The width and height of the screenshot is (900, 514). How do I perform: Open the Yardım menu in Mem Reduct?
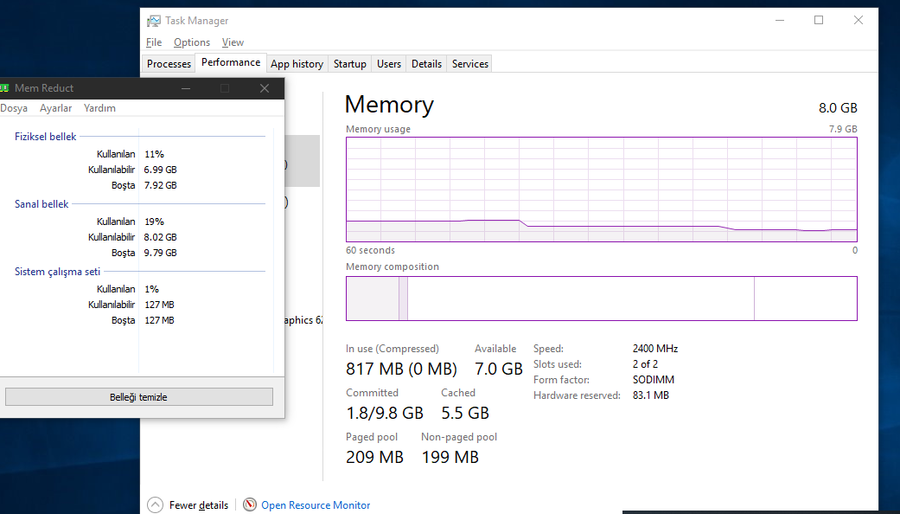(100, 108)
